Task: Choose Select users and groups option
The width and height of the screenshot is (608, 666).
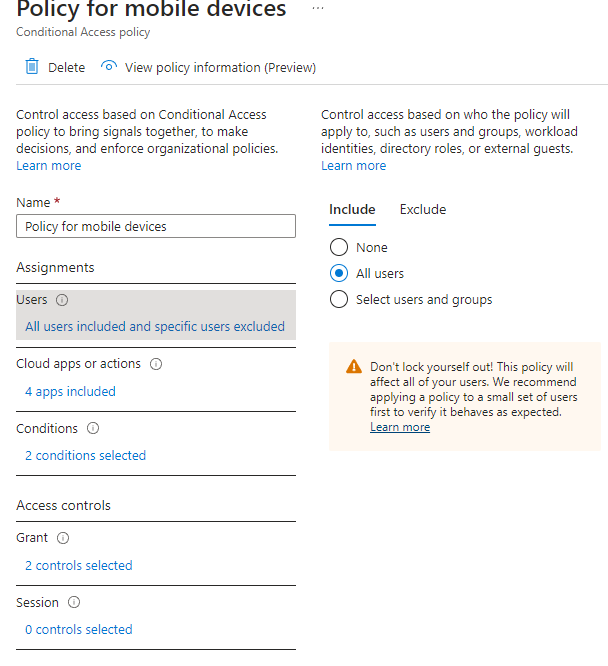Action: [x=339, y=299]
